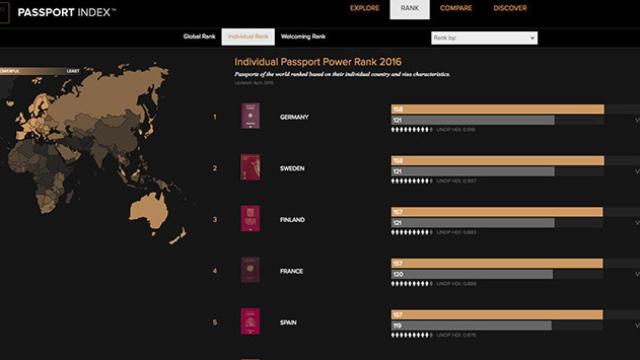The width and height of the screenshot is (640, 360).
Task: Click the Sweden passport cover icon
Action: coord(250,167)
